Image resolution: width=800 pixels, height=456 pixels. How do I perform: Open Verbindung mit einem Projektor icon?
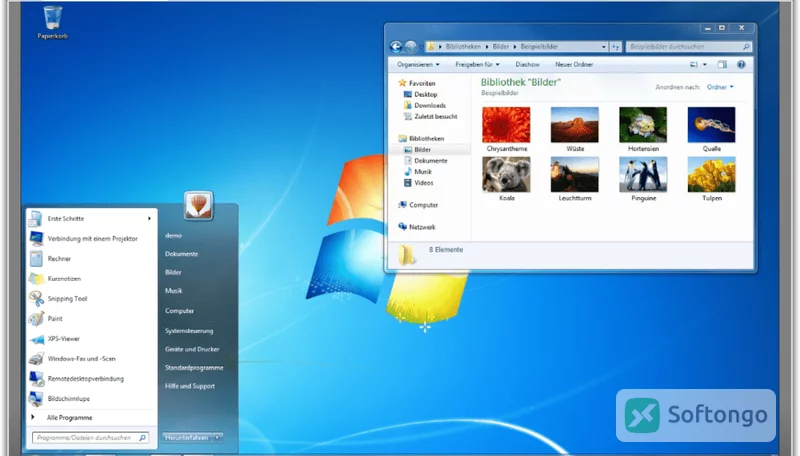pos(36,238)
